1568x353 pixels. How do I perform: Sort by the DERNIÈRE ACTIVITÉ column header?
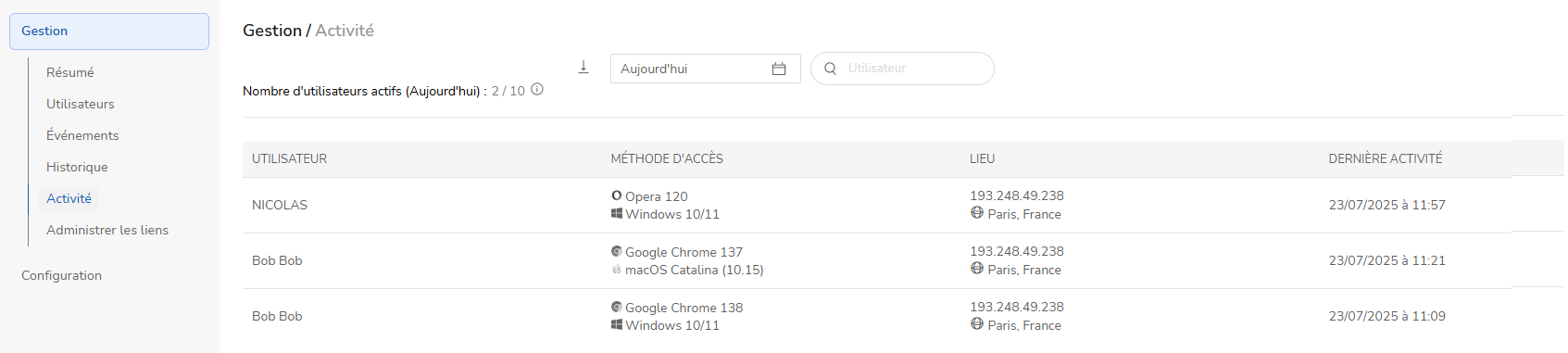[1385, 158]
